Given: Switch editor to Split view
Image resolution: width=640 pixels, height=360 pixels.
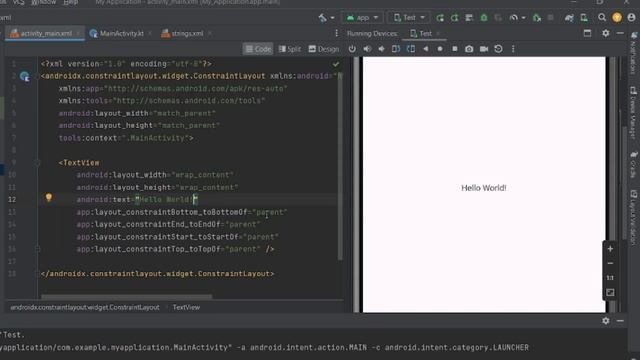Looking at the screenshot, I should click(x=290, y=49).
